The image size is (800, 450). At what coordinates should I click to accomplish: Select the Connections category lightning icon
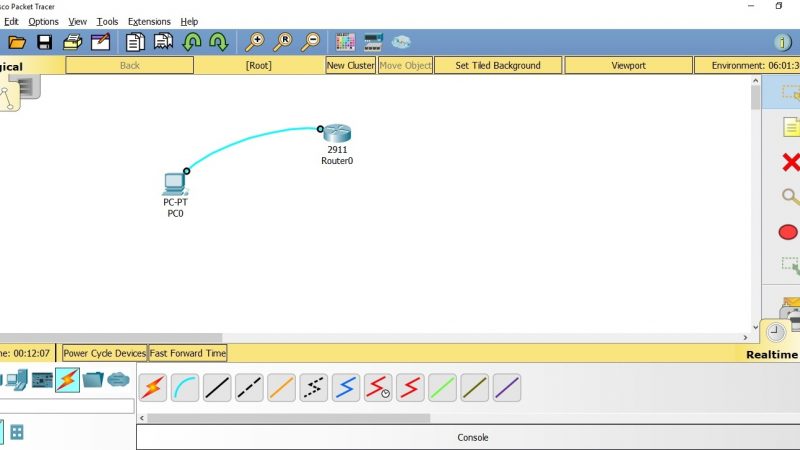tap(67, 380)
